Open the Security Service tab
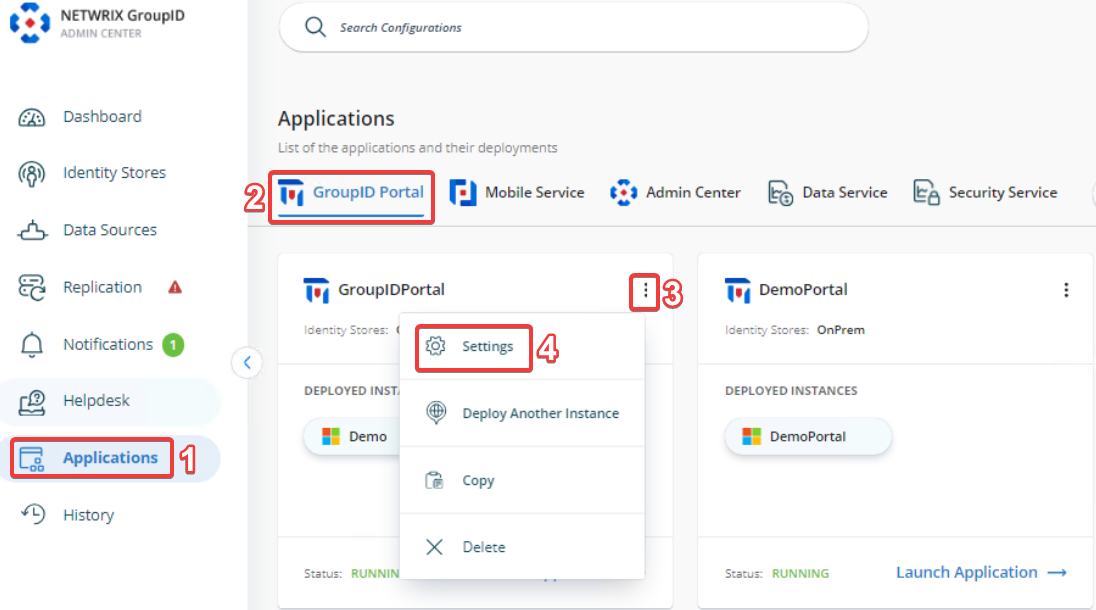This screenshot has height=610, width=1096. 985,193
